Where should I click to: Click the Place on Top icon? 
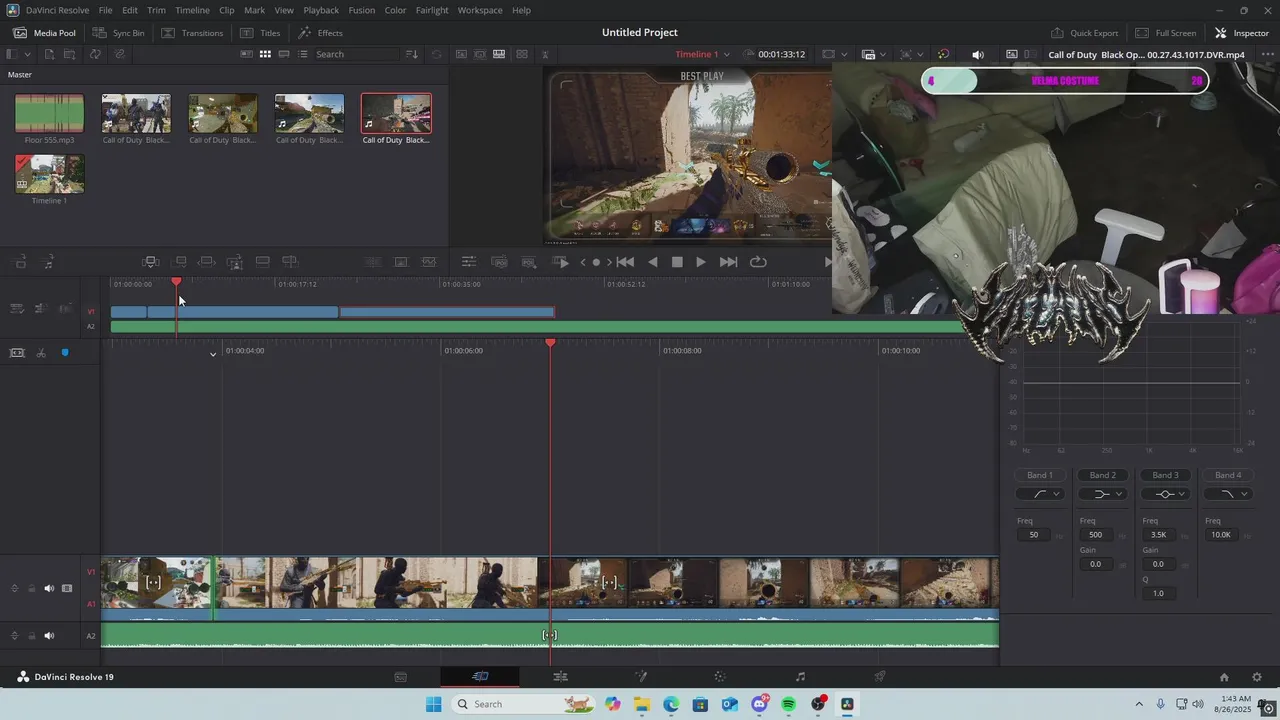(262, 262)
